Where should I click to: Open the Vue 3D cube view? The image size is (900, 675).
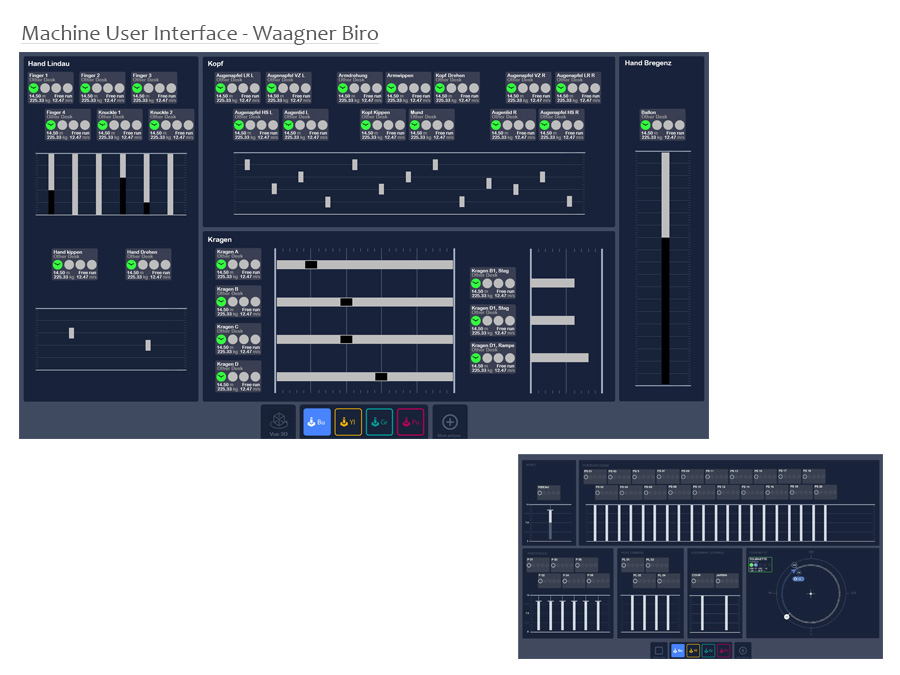[279, 422]
